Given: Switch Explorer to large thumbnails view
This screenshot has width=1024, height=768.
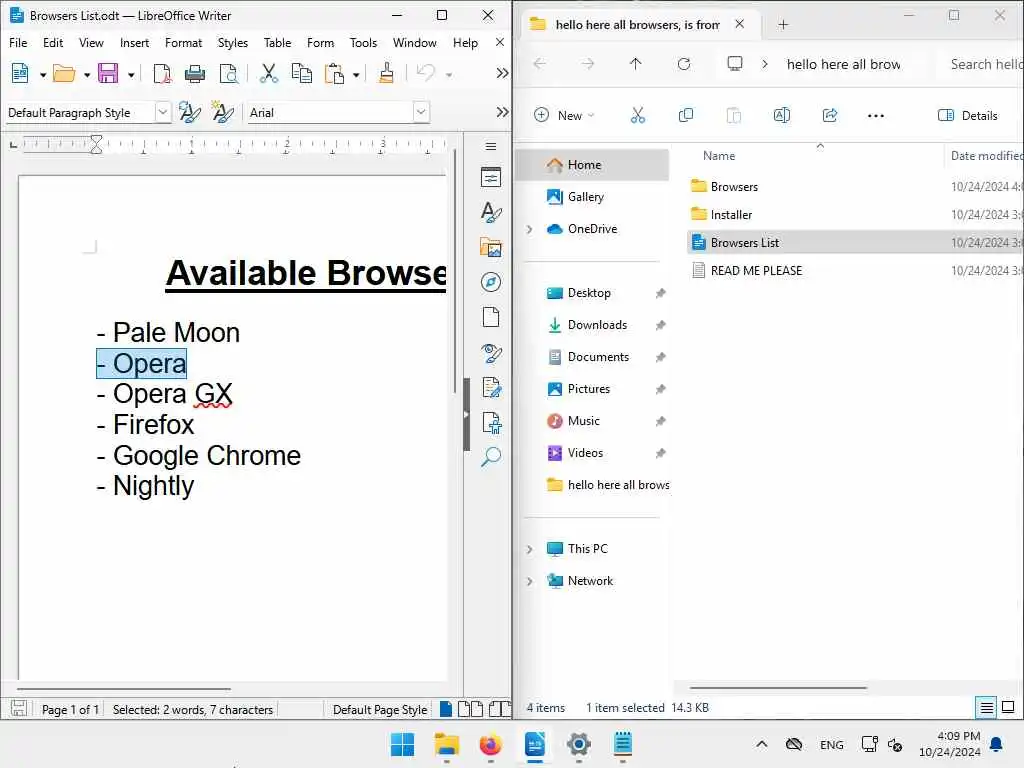Looking at the screenshot, I should 1008,707.
